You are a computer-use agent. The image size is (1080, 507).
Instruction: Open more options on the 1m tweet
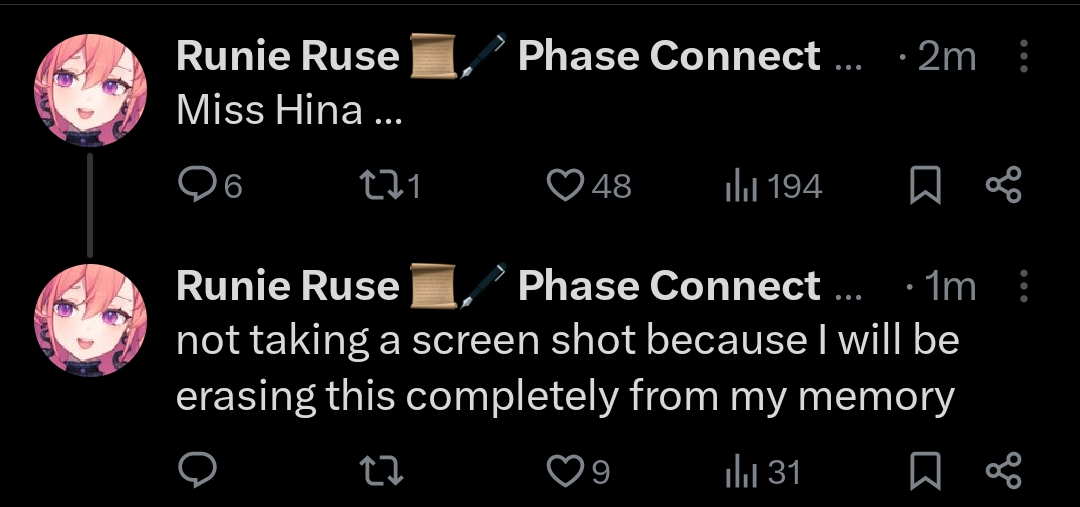(1024, 287)
